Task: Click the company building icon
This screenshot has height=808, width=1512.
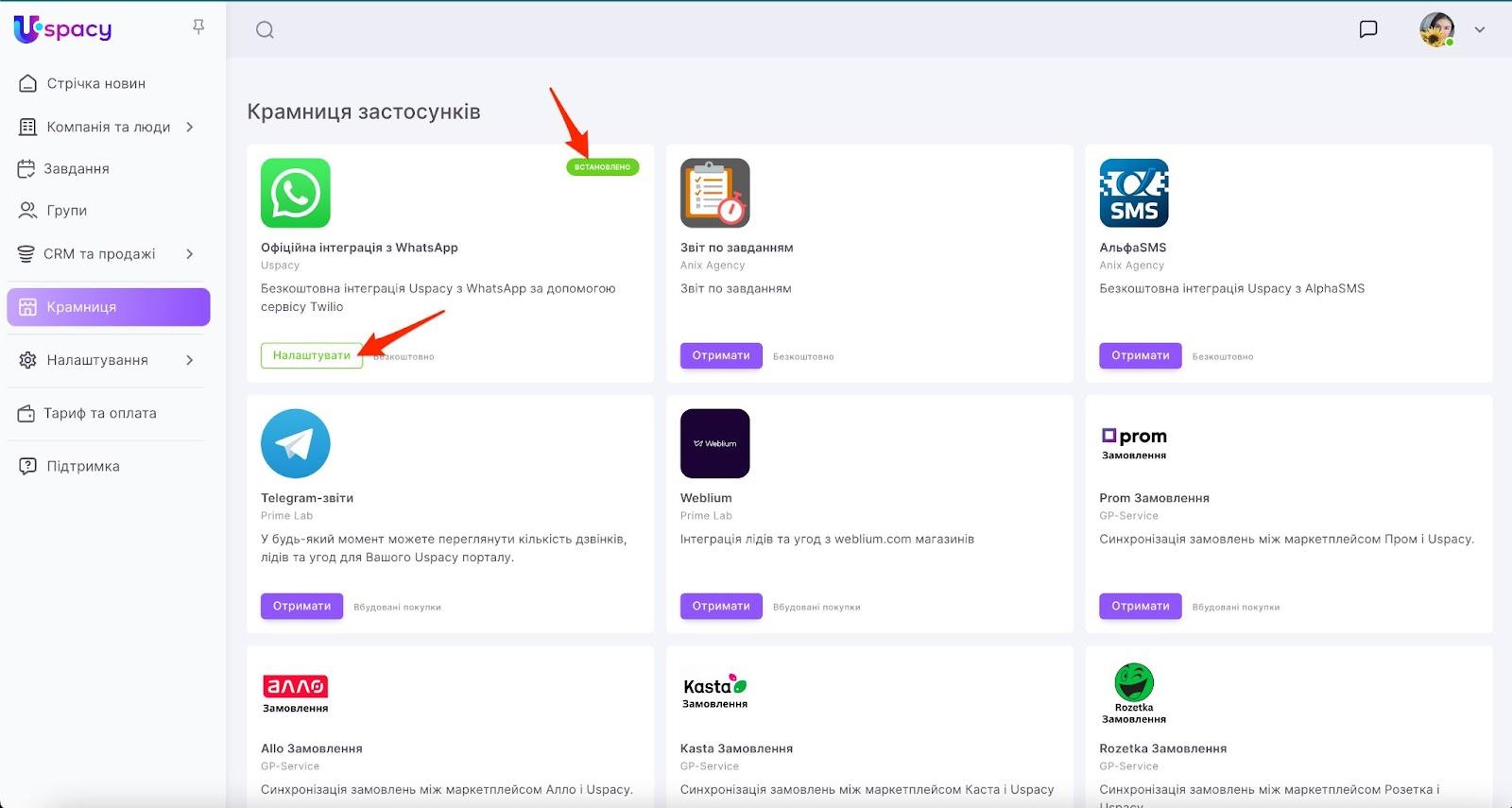Action: click(27, 127)
